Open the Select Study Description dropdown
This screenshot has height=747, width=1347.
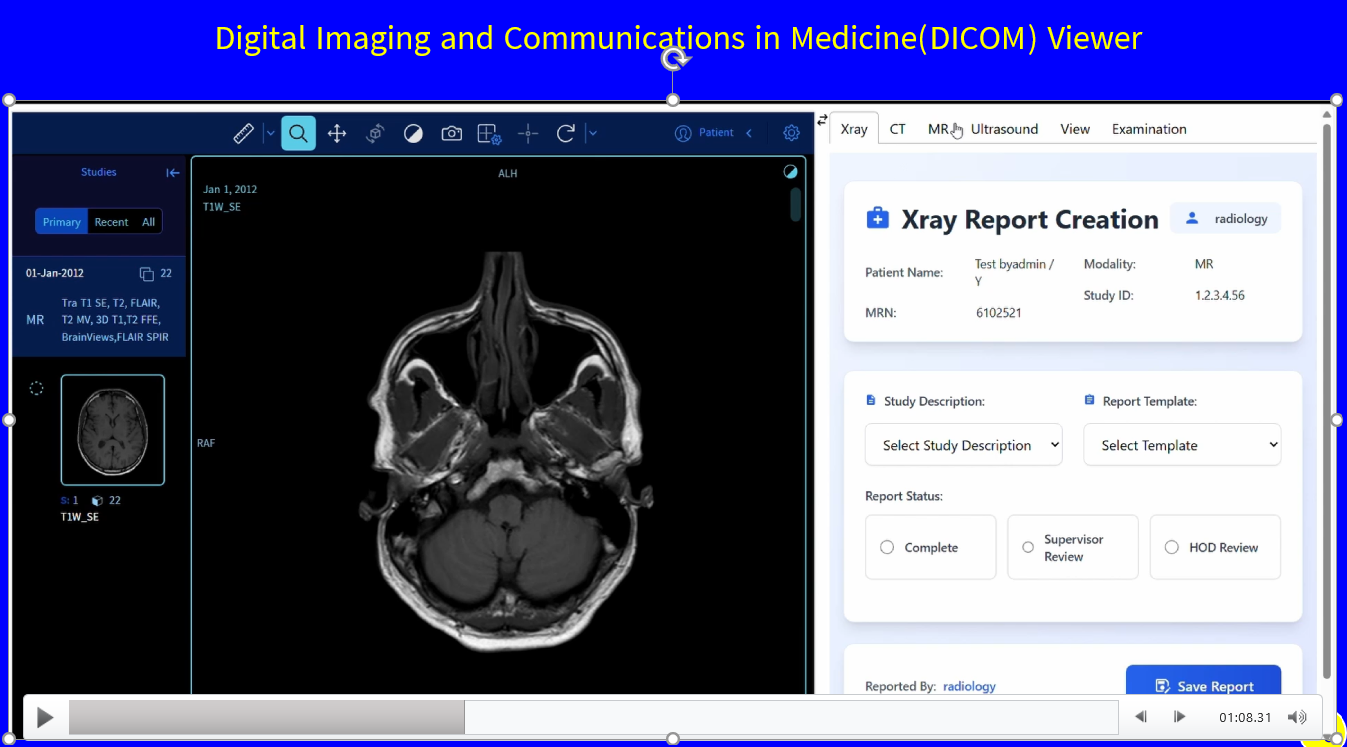pos(964,445)
